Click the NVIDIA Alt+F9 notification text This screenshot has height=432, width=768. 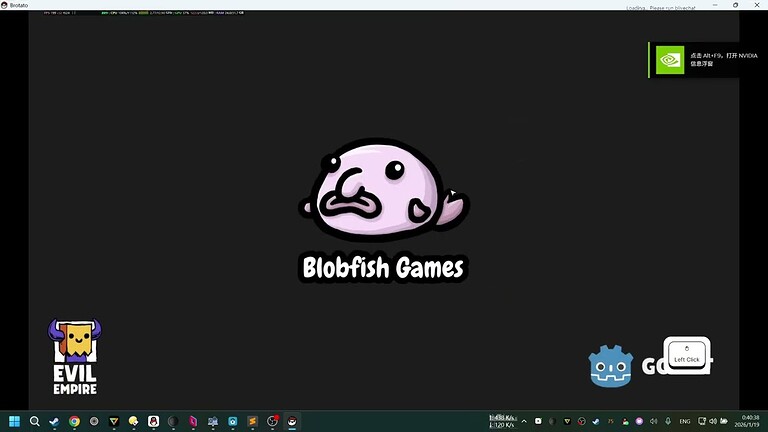(715, 59)
